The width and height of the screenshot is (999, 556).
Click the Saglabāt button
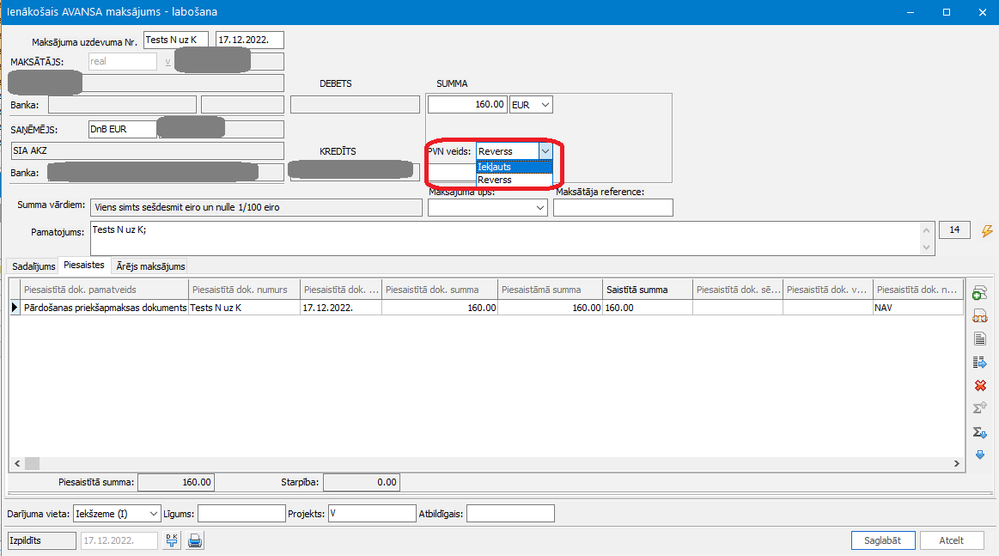click(x=882, y=540)
